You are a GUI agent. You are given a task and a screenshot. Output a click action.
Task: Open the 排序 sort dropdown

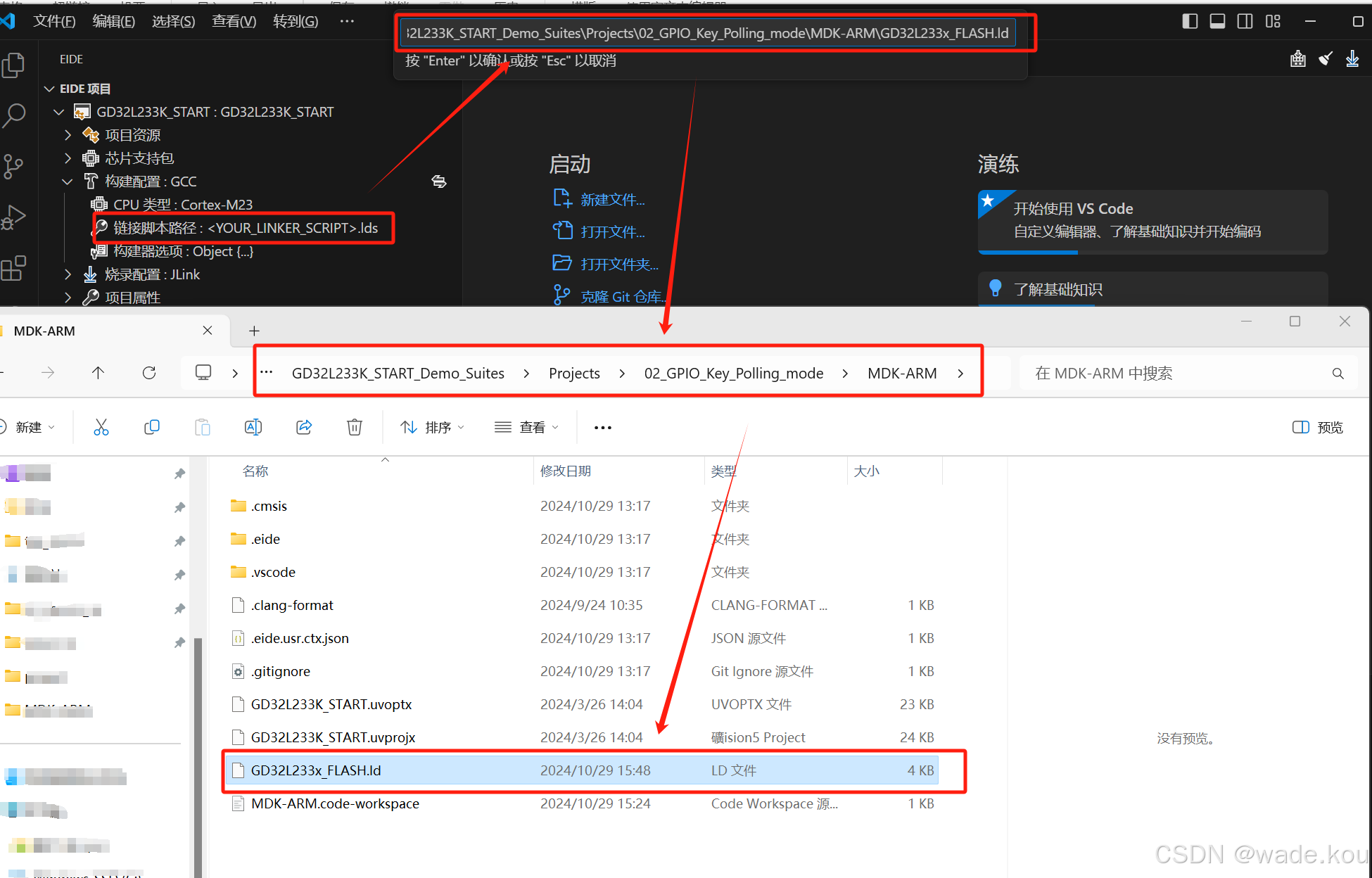point(432,427)
